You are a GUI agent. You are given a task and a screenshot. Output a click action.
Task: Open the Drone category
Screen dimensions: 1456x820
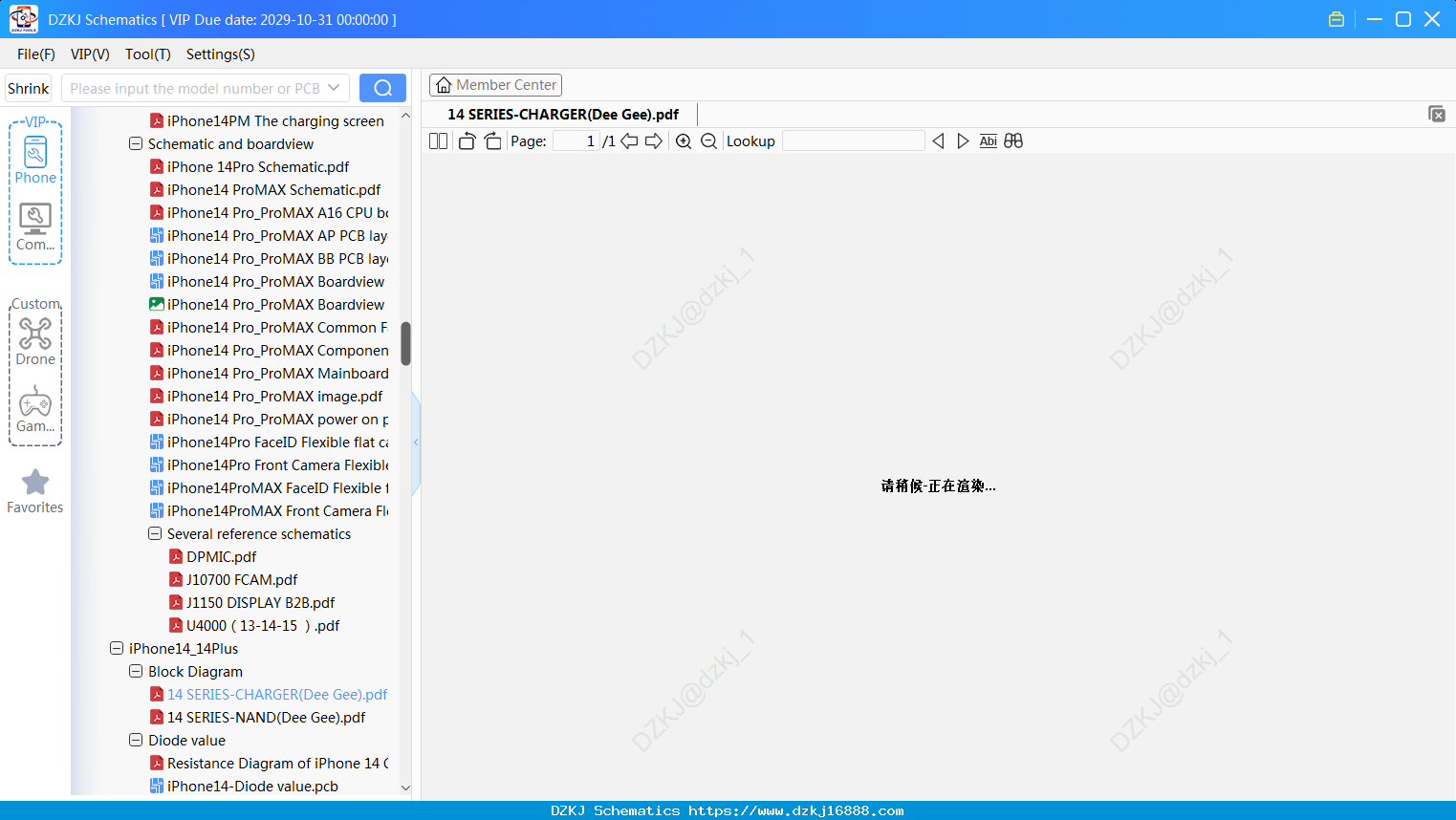(x=35, y=342)
